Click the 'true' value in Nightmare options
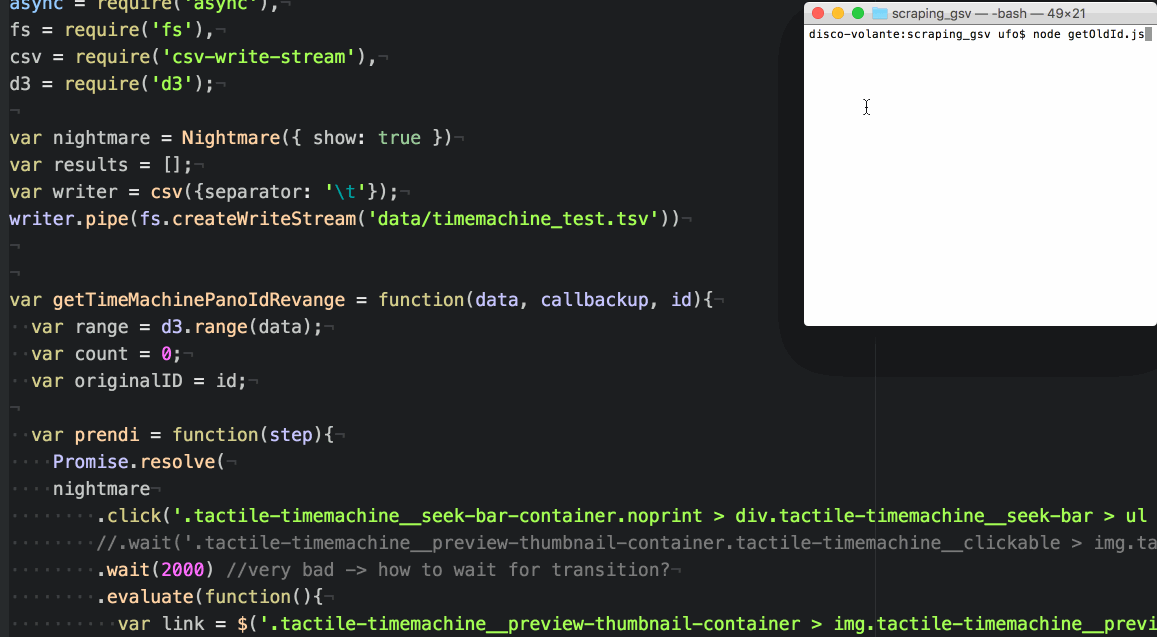 click(399, 137)
